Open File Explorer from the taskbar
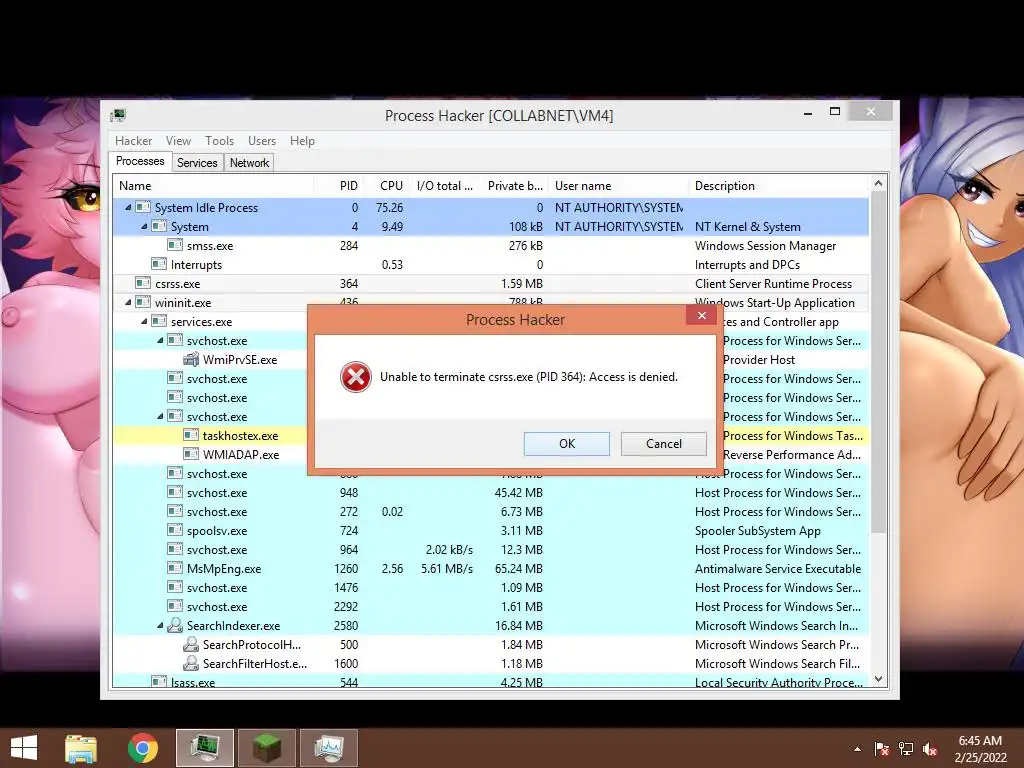The width and height of the screenshot is (1024, 768). (x=81, y=748)
